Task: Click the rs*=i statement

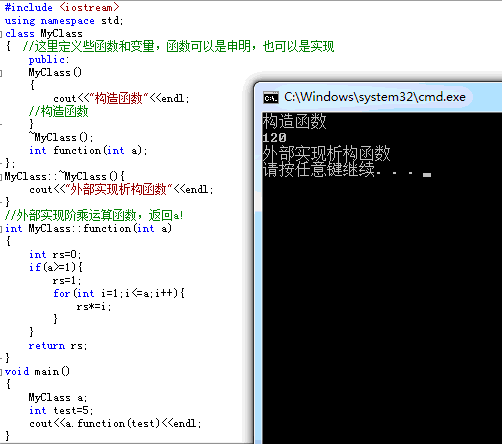Action: tap(94, 306)
